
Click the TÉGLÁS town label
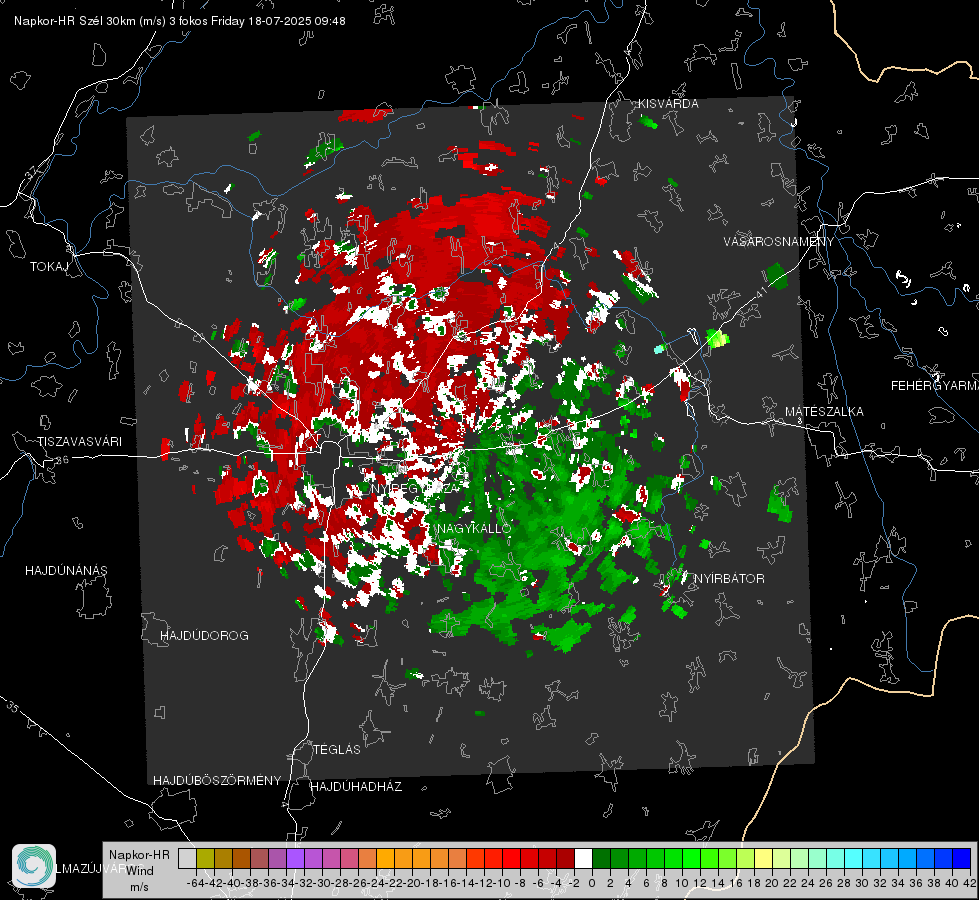point(337,750)
